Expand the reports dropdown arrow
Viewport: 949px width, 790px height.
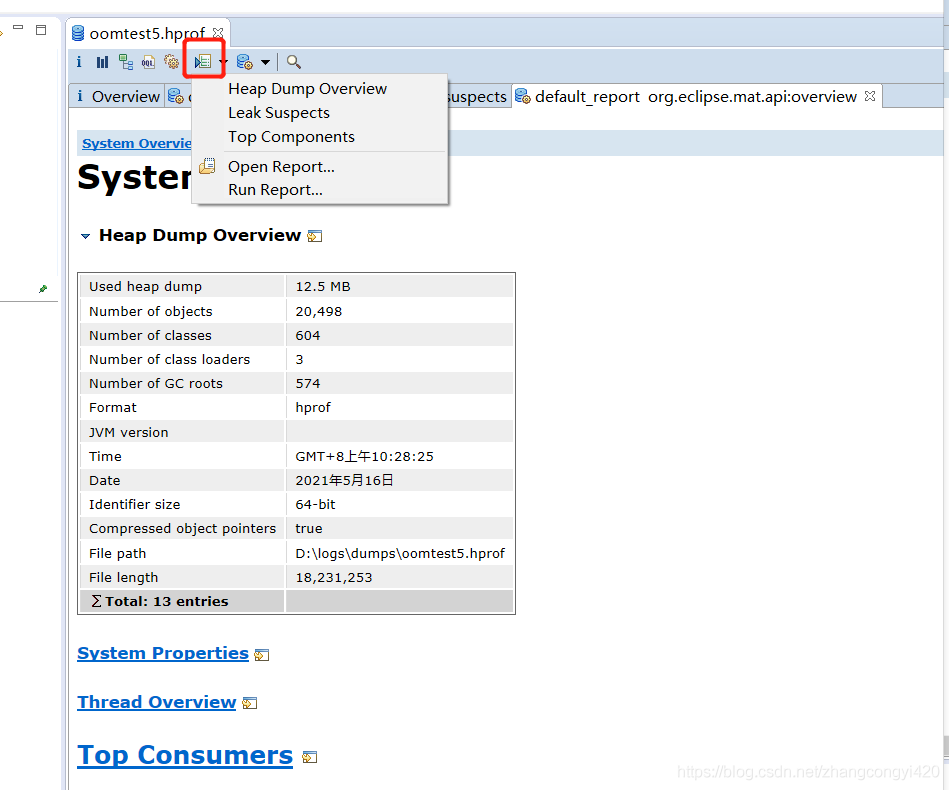[224, 62]
